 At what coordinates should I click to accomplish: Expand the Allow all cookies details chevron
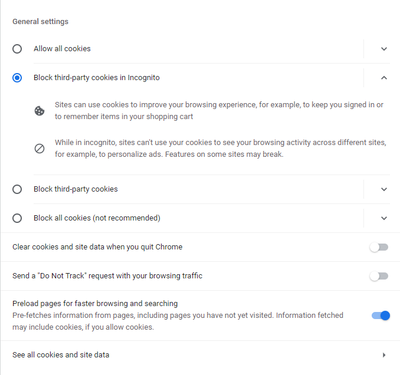[384, 49]
